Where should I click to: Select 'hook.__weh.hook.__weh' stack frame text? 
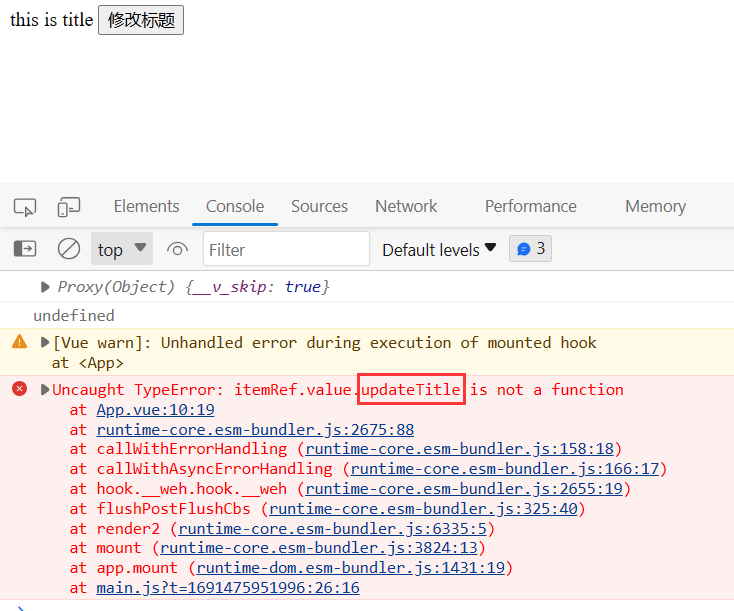tap(191, 489)
